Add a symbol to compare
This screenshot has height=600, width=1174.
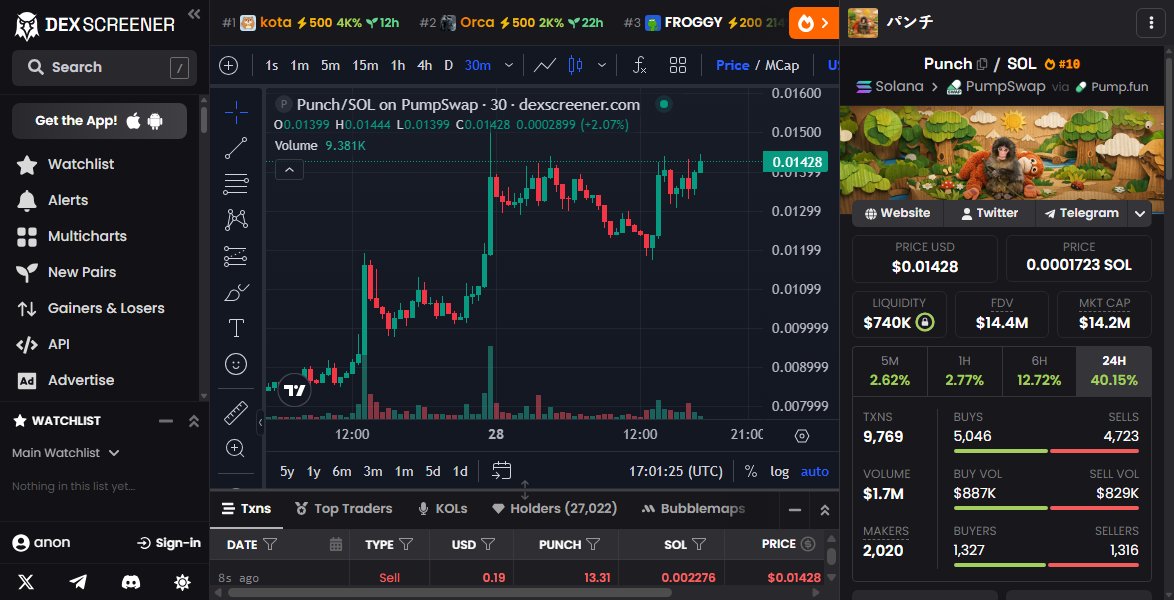228,65
